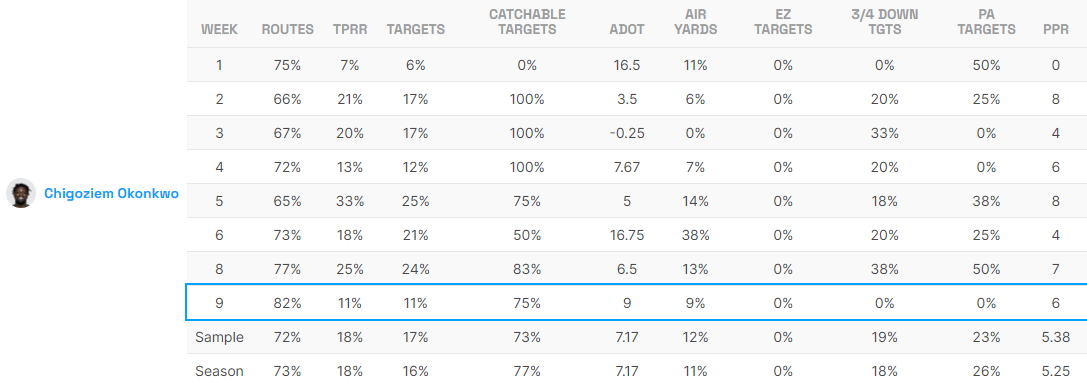Sort by the AIR YARDS header
This screenshot has width=1087, height=383.
(694, 22)
